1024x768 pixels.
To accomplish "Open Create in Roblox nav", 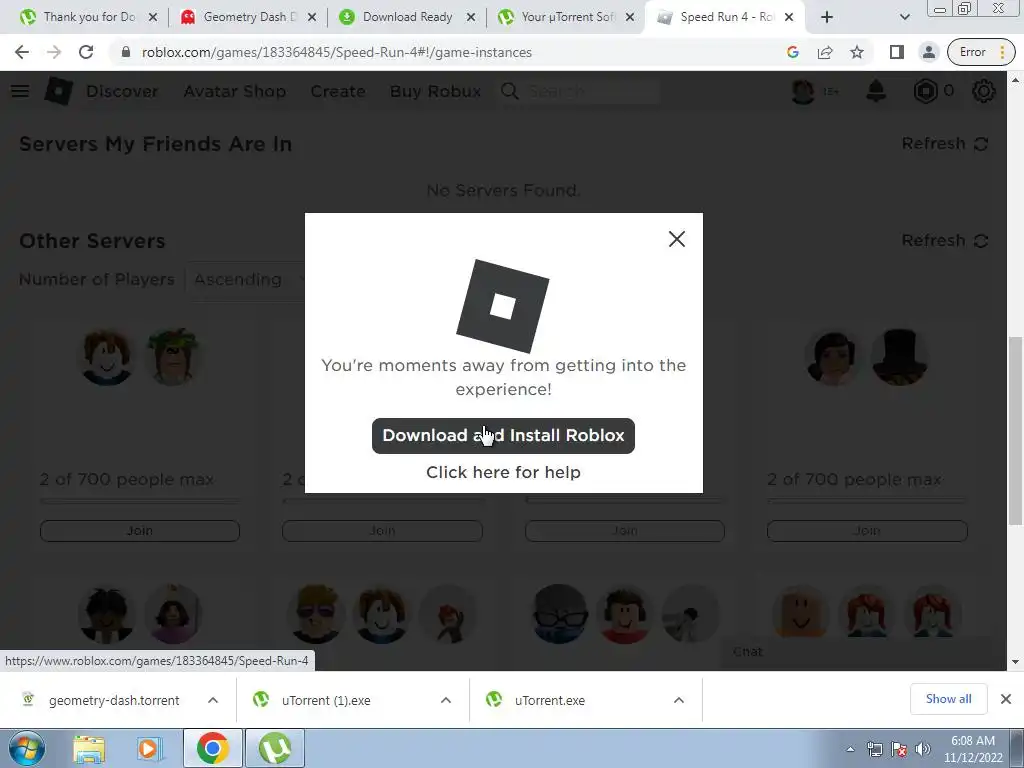I will 338,91.
